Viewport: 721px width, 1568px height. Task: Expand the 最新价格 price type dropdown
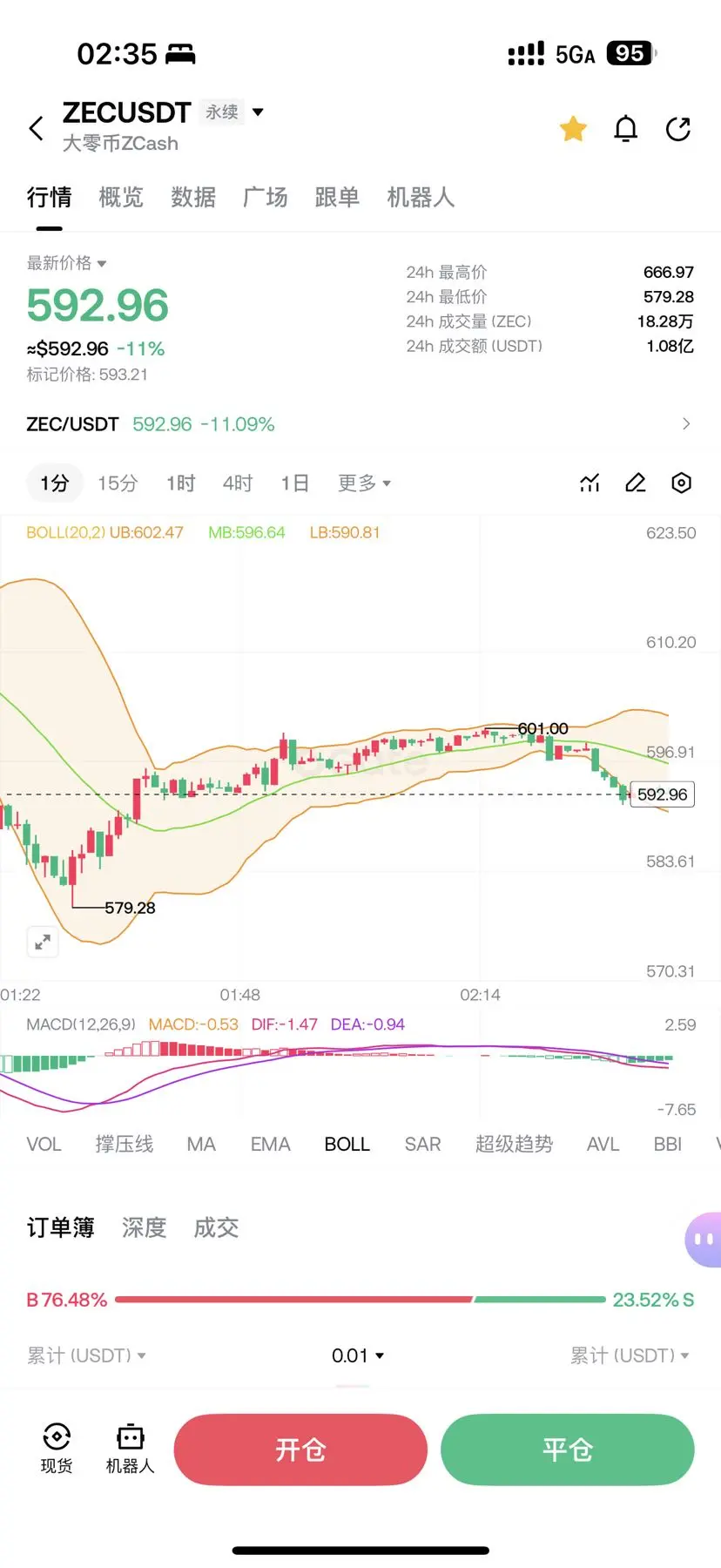pyautogui.click(x=66, y=263)
